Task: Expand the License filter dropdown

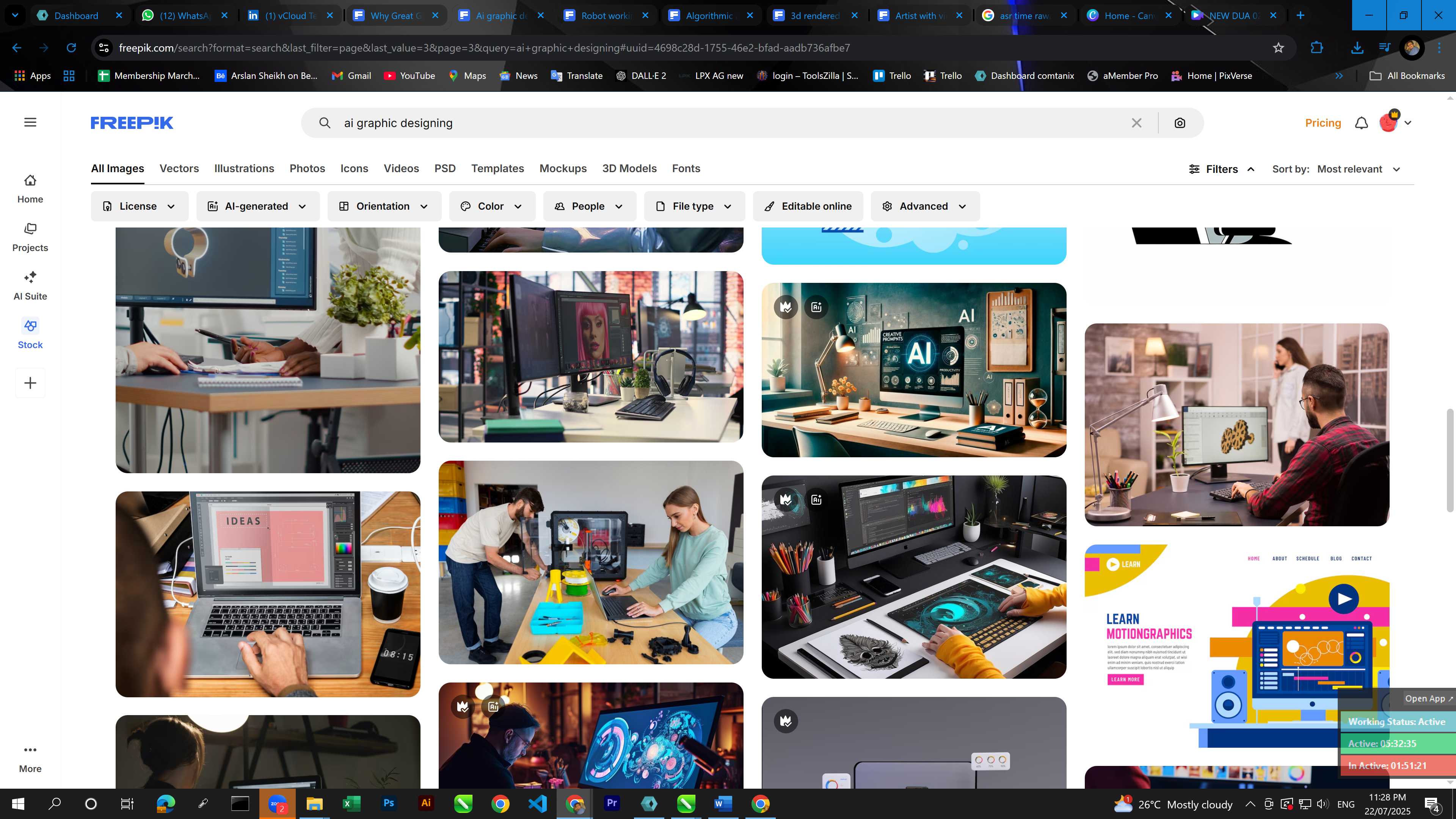Action: click(139, 206)
